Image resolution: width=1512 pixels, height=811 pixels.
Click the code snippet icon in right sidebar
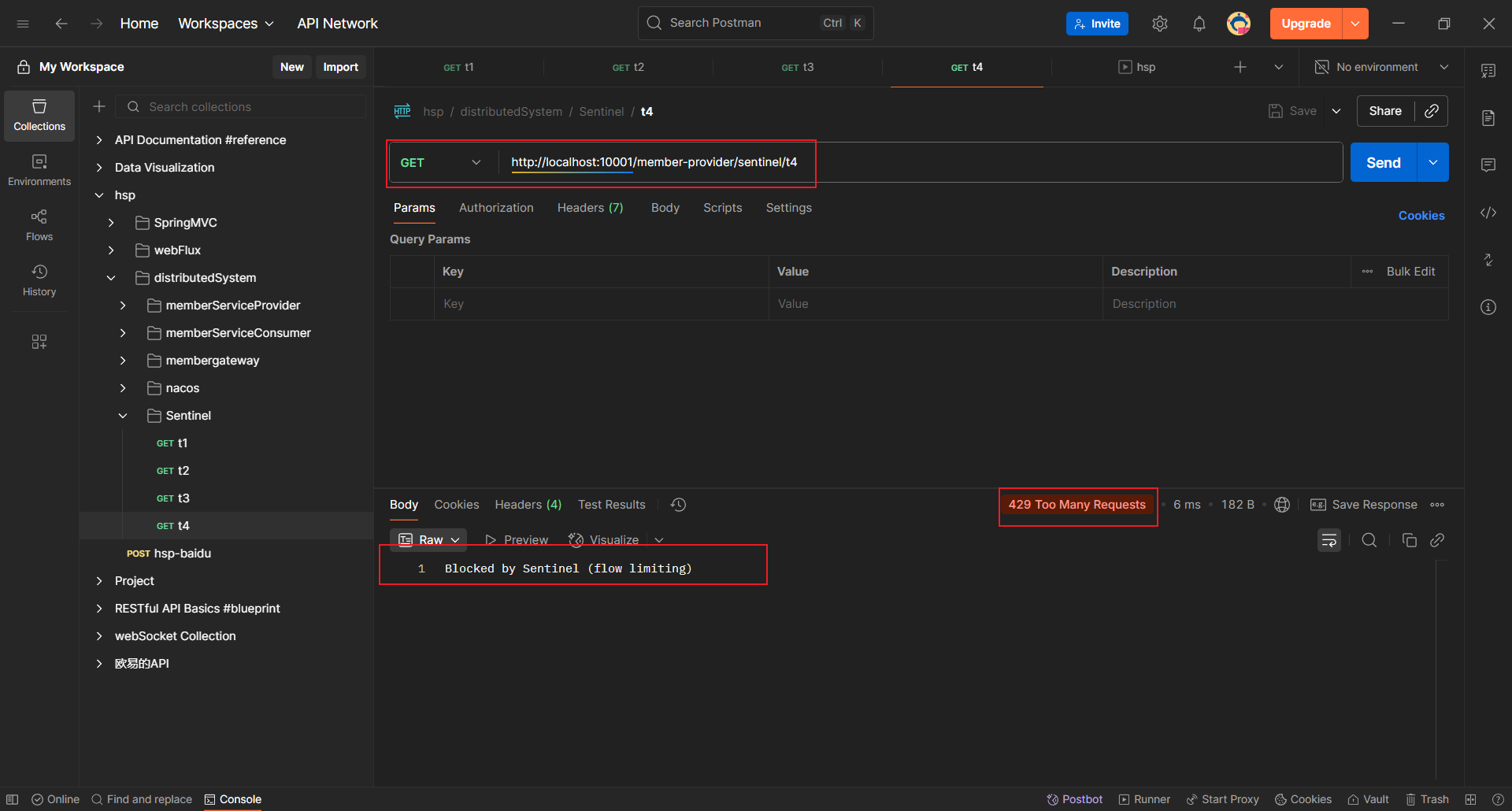pos(1488,213)
